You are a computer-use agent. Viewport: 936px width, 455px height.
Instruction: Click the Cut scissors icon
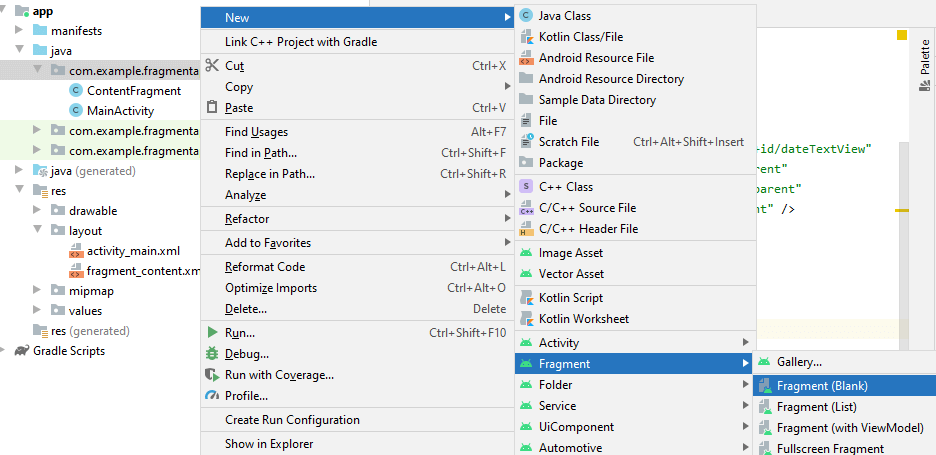pyautogui.click(x=211, y=65)
